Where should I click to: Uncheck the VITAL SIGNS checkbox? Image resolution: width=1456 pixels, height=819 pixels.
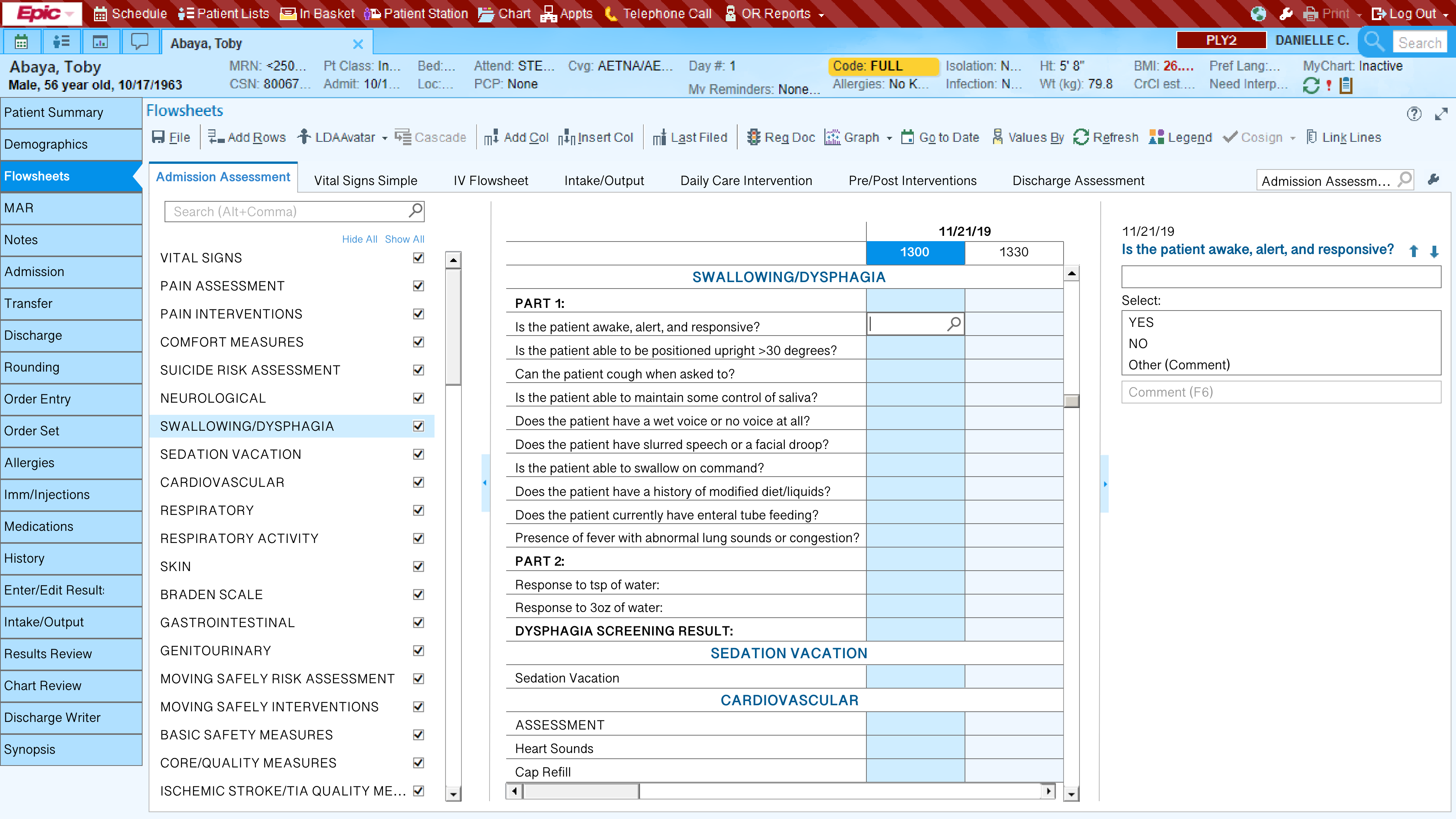[x=418, y=258]
